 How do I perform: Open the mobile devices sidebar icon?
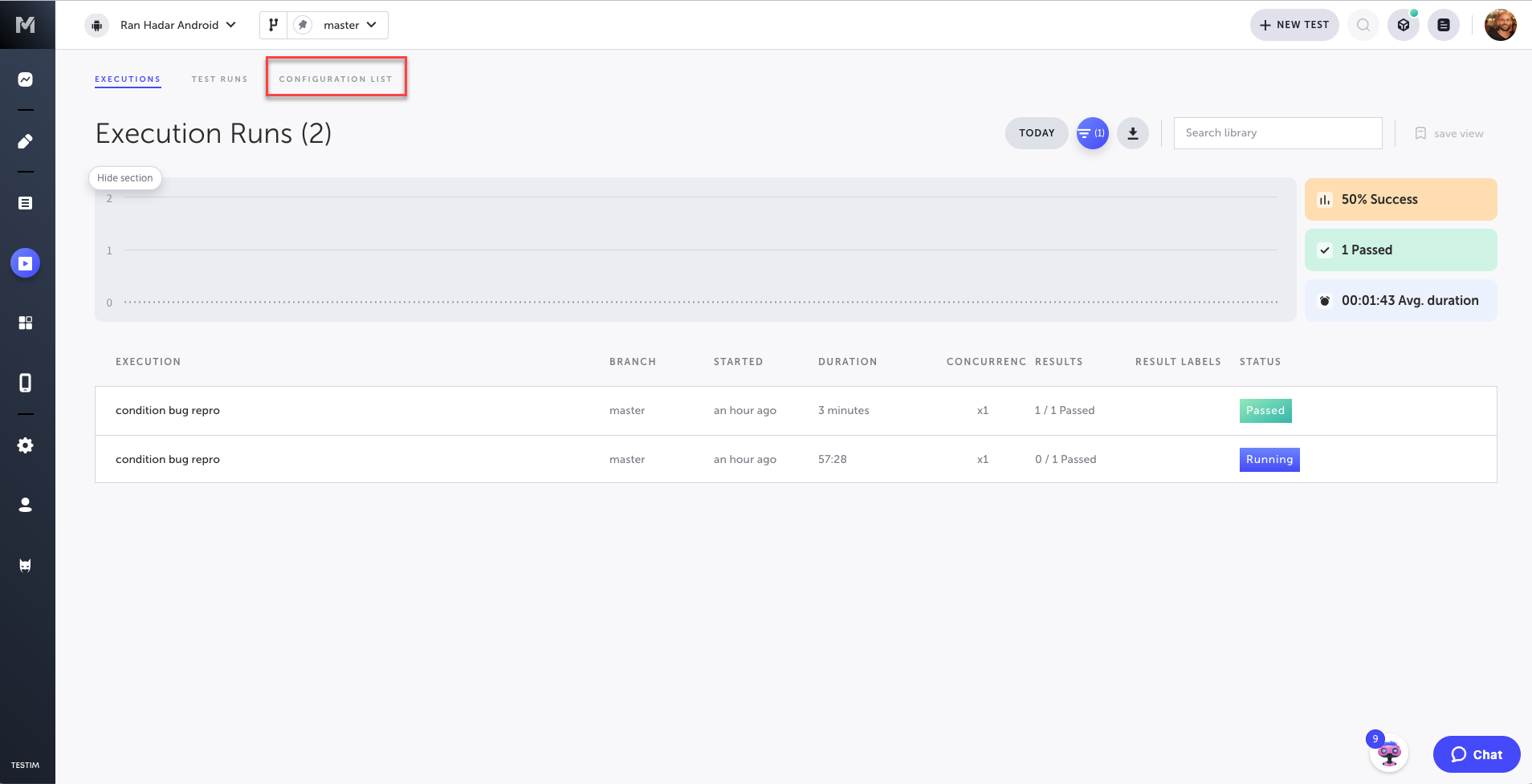tap(26, 383)
